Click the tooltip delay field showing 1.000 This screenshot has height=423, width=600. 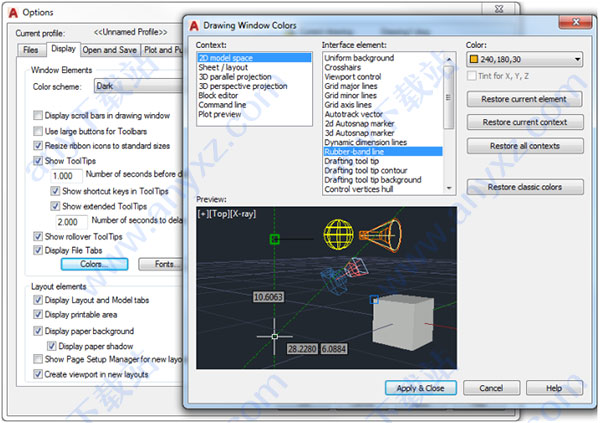[x=67, y=176]
